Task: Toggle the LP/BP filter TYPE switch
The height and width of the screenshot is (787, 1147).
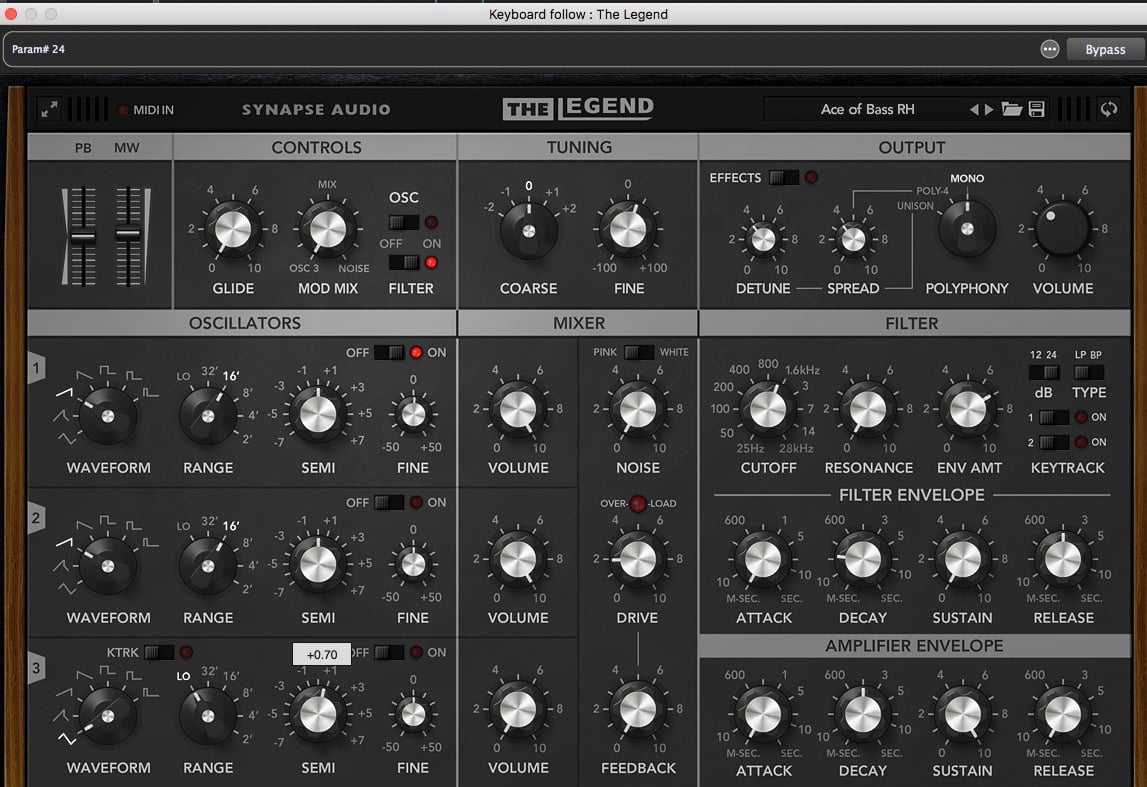Action: 1088,372
